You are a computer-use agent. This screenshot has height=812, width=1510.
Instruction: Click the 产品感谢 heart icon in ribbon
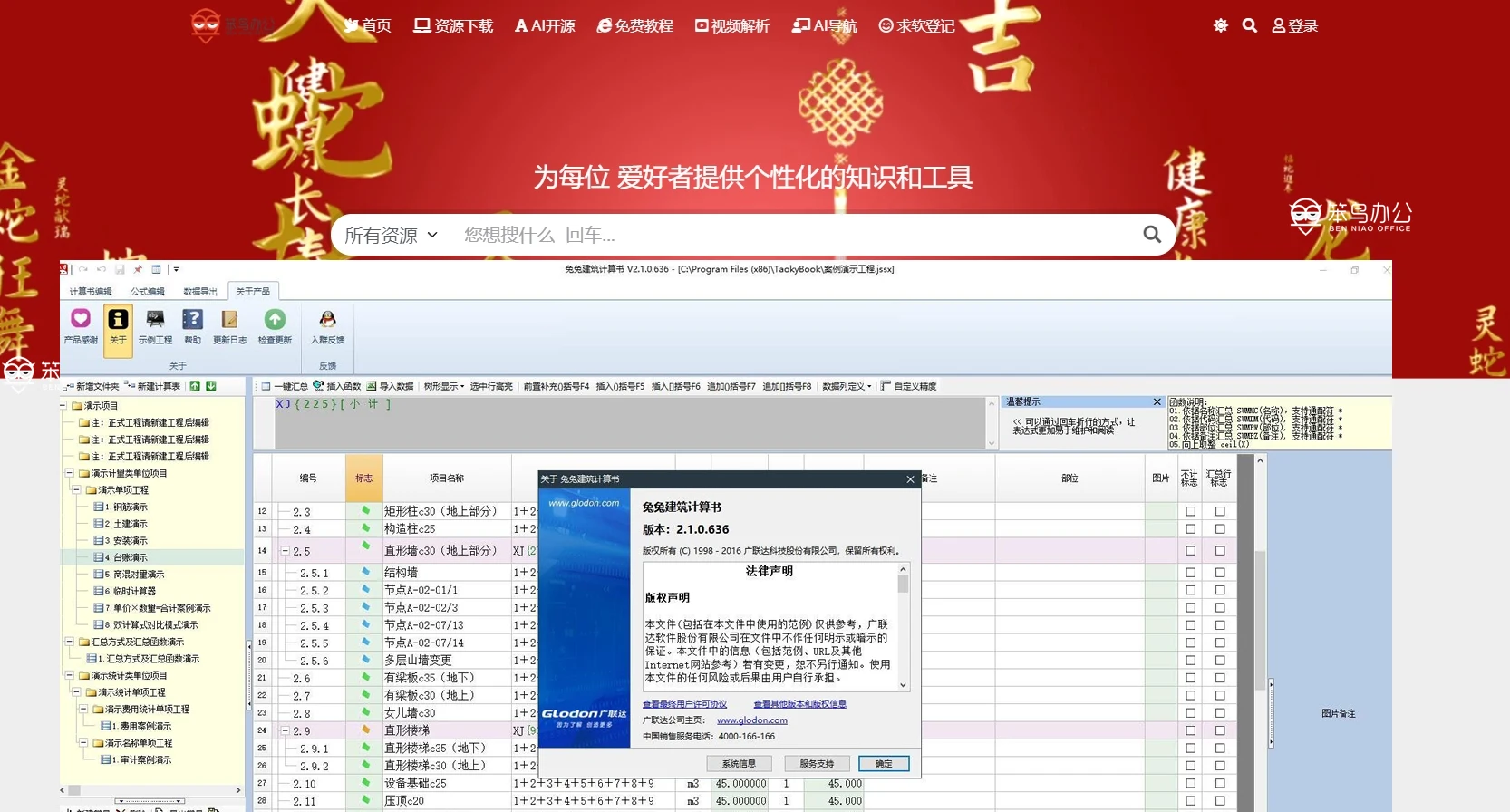pyautogui.click(x=81, y=319)
